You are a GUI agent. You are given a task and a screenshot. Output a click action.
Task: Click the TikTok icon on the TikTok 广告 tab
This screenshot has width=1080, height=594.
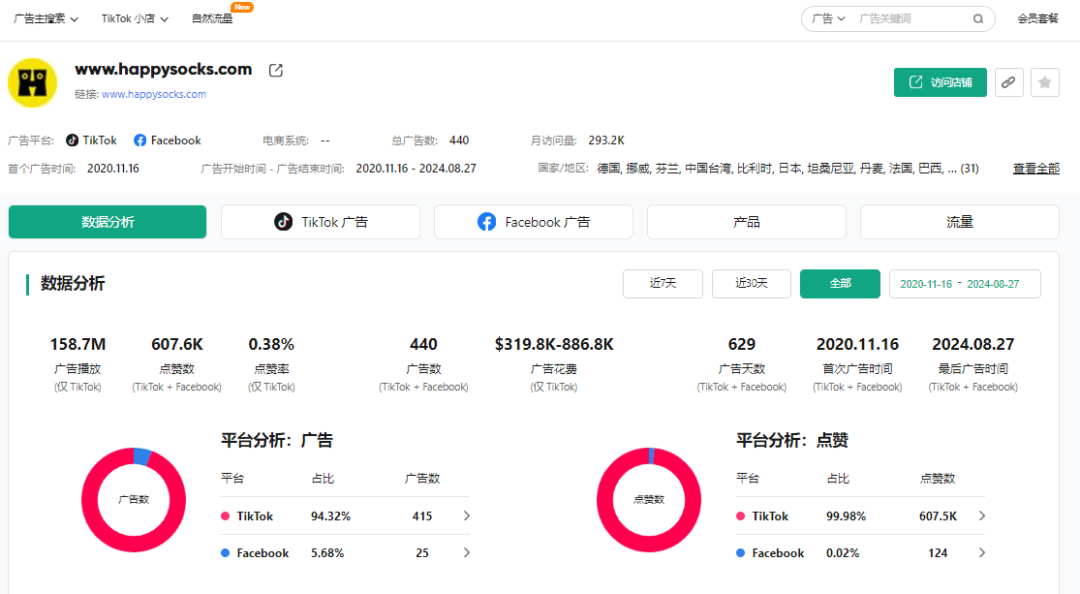[x=283, y=221]
